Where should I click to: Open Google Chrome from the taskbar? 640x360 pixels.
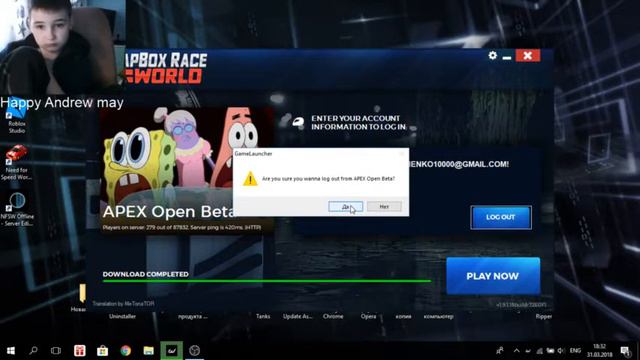(x=125, y=350)
